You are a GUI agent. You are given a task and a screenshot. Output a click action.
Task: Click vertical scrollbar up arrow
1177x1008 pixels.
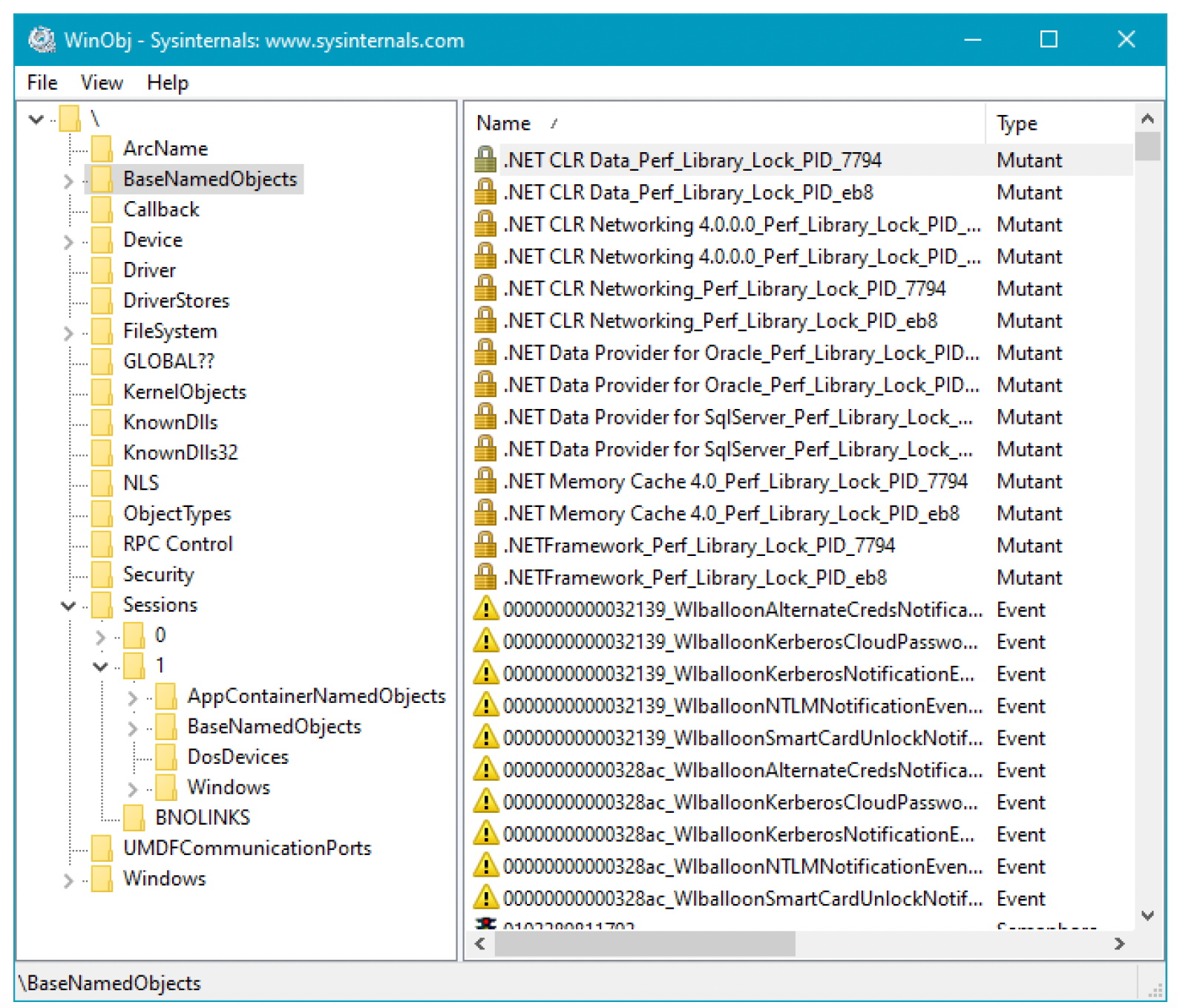pyautogui.click(x=1147, y=118)
